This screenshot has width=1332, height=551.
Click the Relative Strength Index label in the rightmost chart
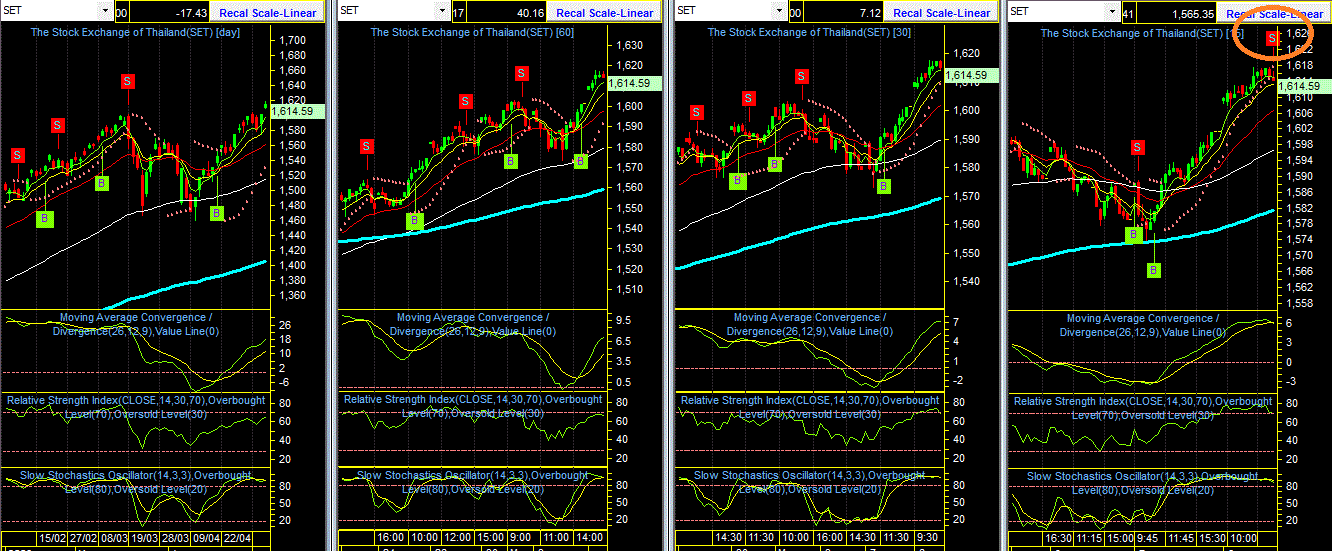pyautogui.click(x=1142, y=407)
